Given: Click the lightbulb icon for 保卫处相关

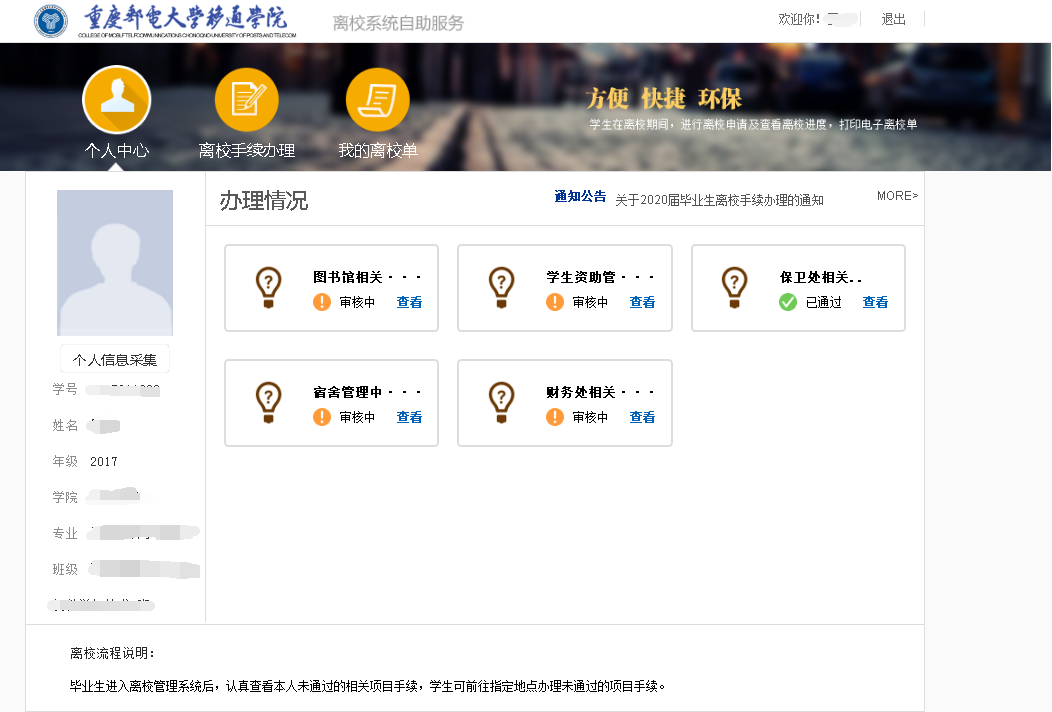Looking at the screenshot, I should coord(735,287).
